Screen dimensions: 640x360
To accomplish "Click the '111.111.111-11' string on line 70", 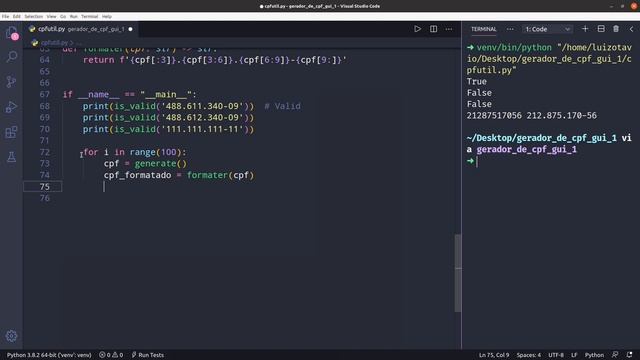I will [x=202, y=129].
